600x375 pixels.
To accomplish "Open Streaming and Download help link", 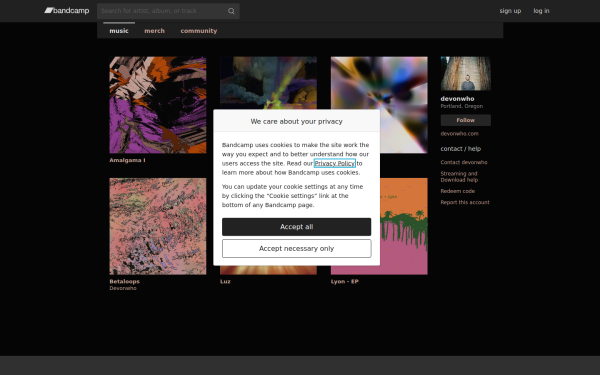I will click(x=459, y=176).
